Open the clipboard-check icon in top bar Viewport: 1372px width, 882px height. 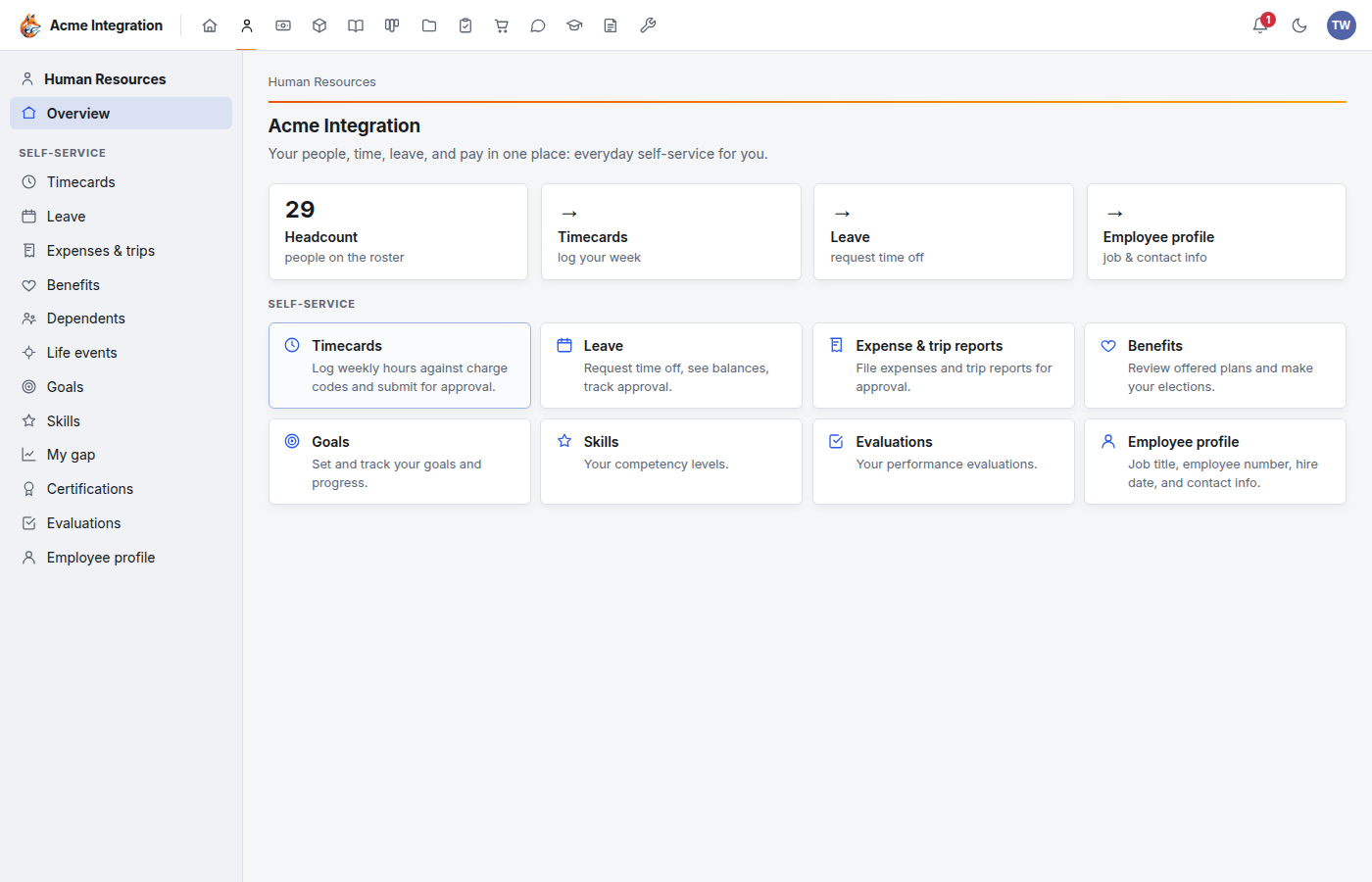465,25
